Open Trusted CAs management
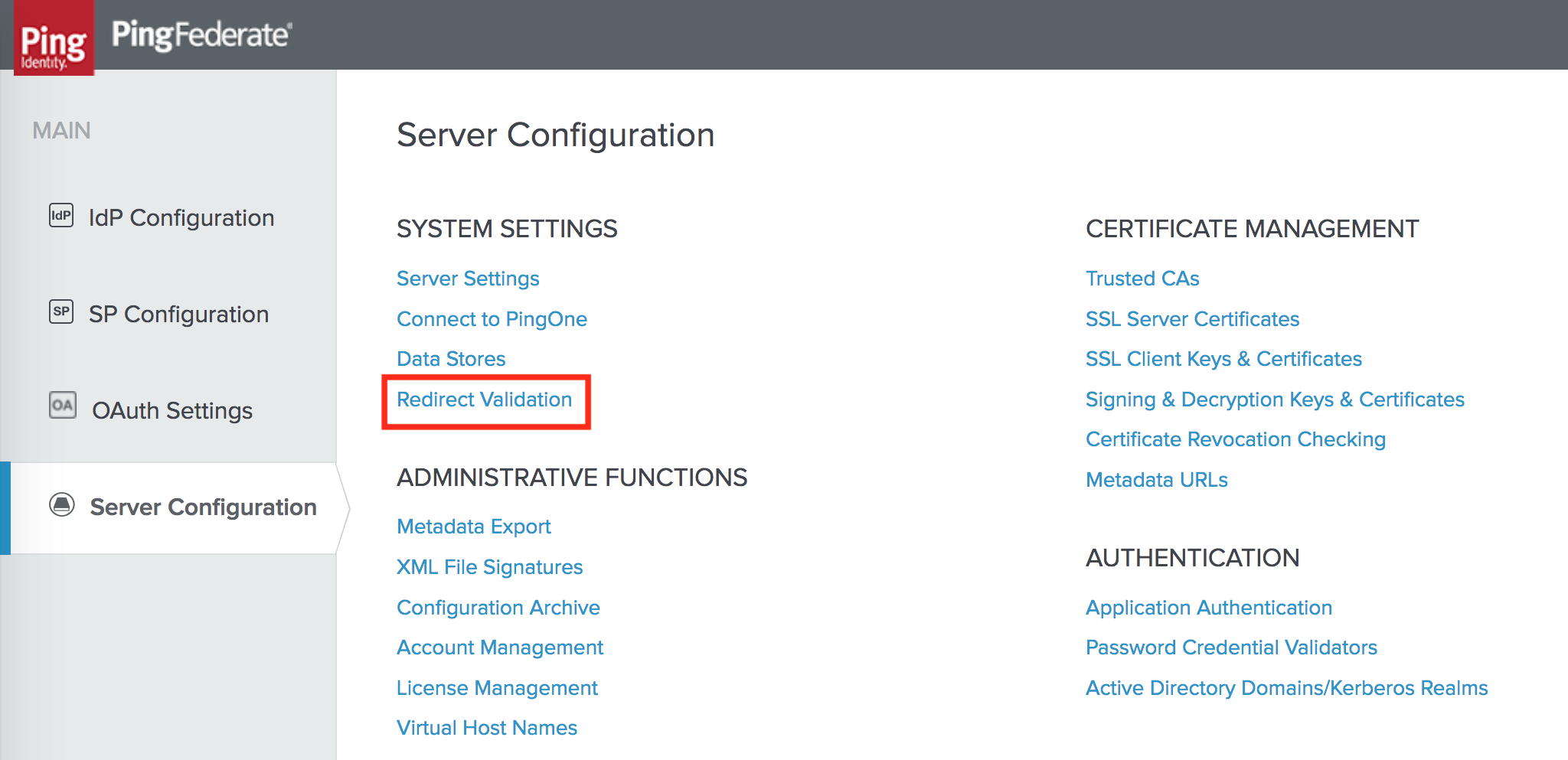 tap(1142, 279)
